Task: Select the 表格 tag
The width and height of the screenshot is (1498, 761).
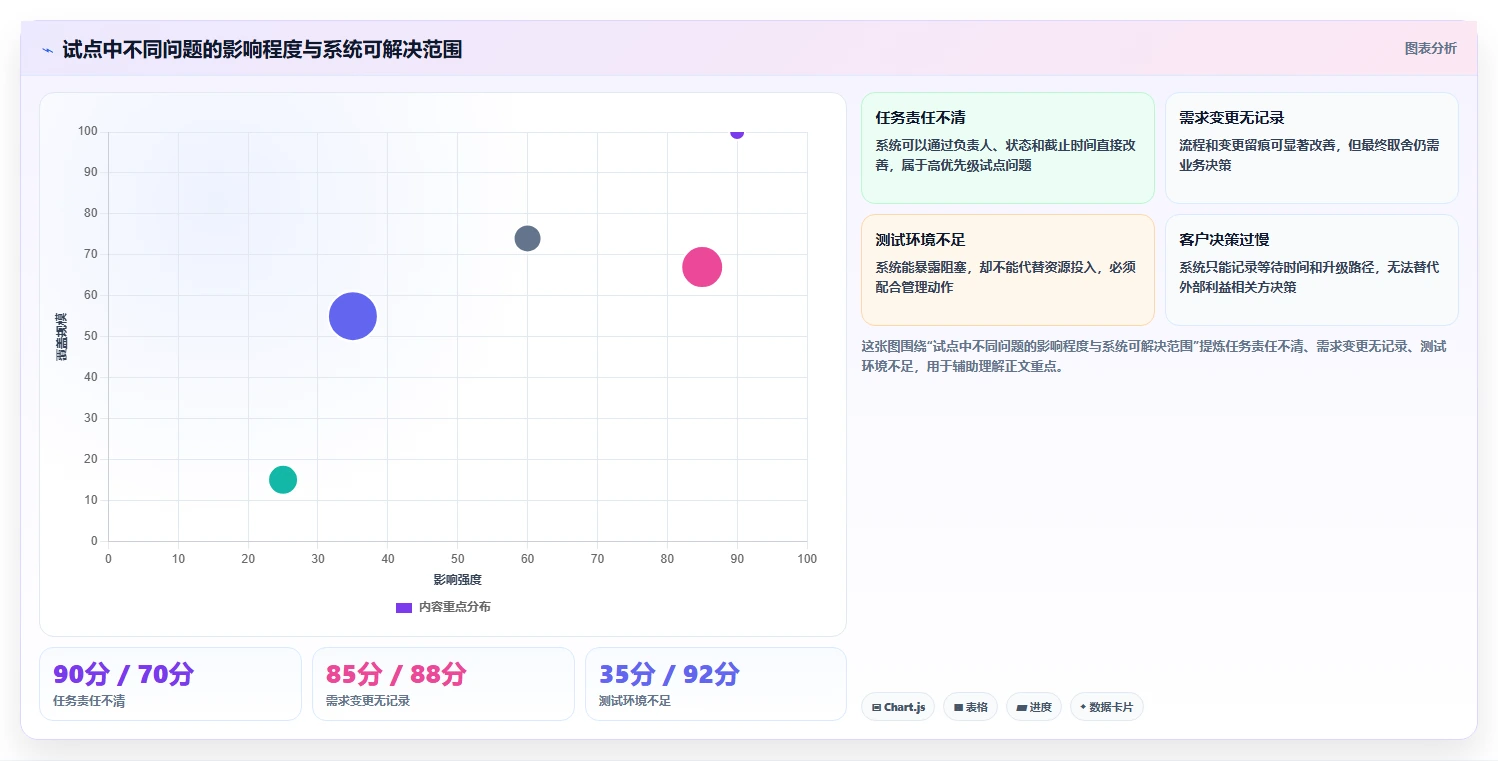Action: [x=970, y=707]
